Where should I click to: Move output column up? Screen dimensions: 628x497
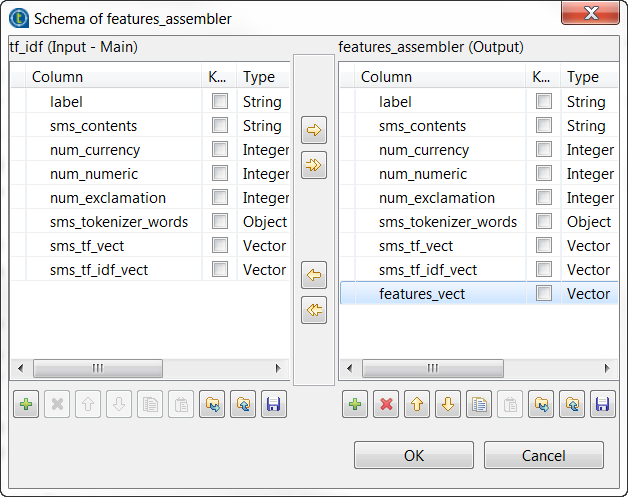[x=415, y=404]
